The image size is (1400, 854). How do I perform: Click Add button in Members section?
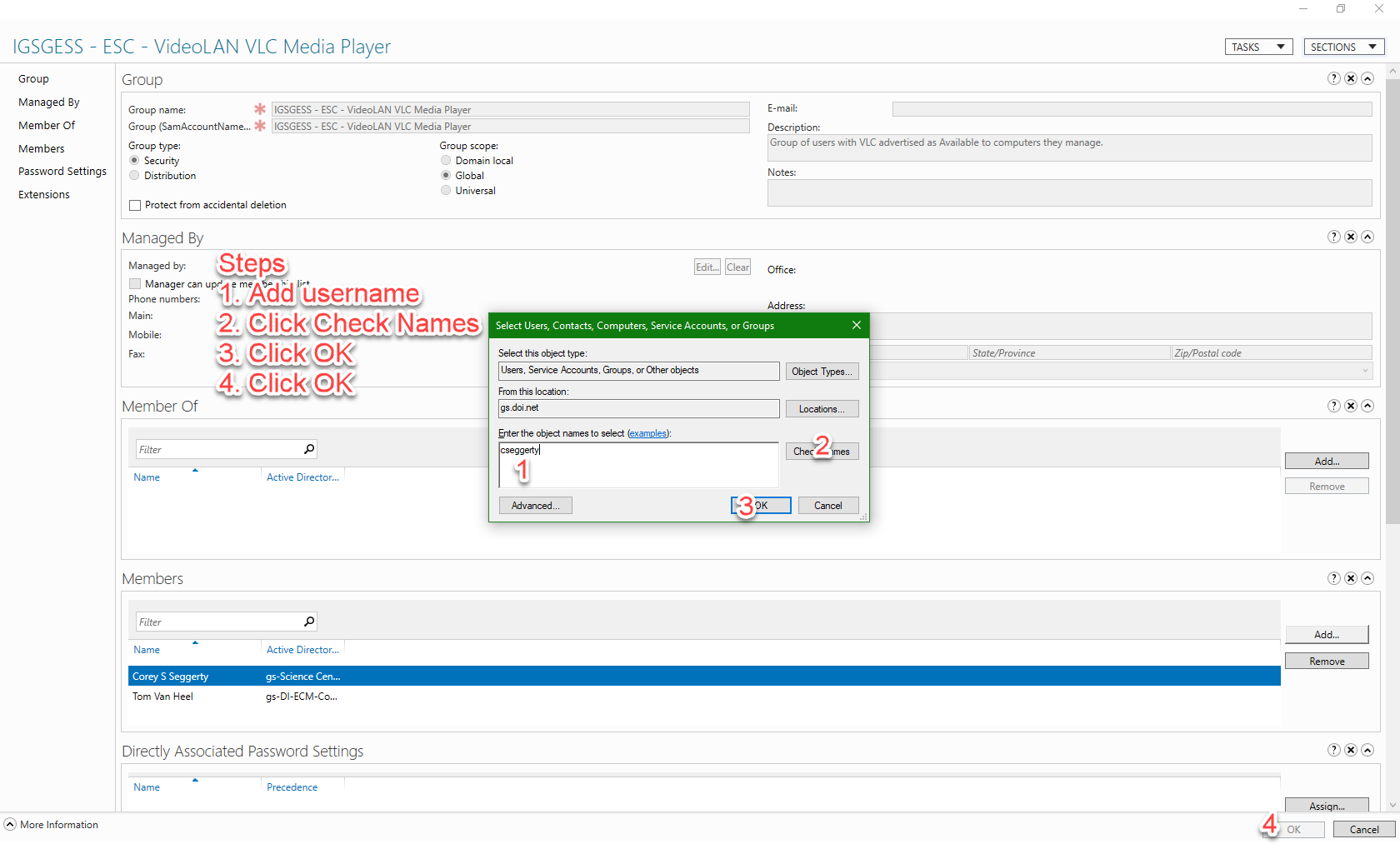(1327, 635)
